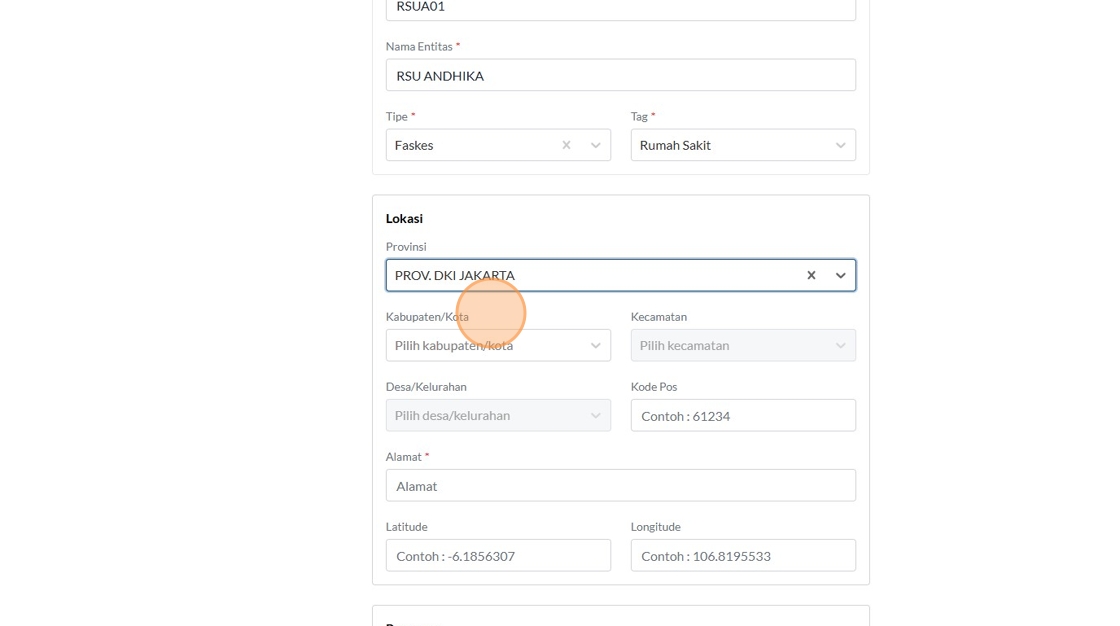Focus the Kode Pos field
1120x626 pixels.
pos(742,415)
